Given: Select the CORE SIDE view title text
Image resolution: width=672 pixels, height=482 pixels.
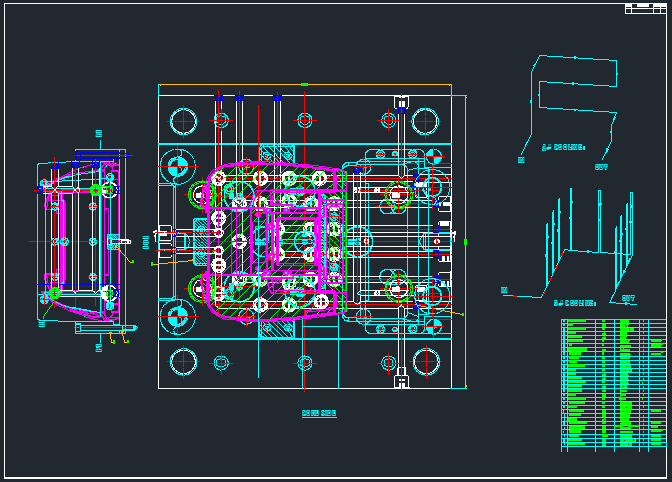Looking at the screenshot, I should coord(319,413).
